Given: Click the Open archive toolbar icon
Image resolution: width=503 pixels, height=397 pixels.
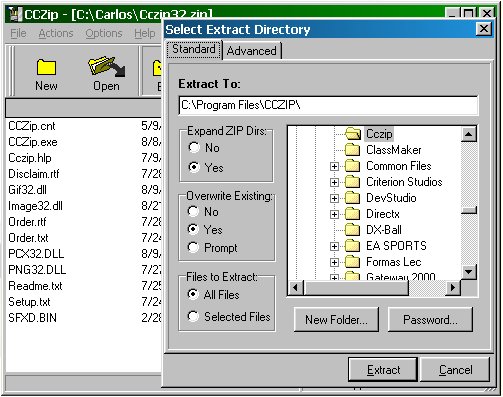Looking at the screenshot, I should point(106,67).
